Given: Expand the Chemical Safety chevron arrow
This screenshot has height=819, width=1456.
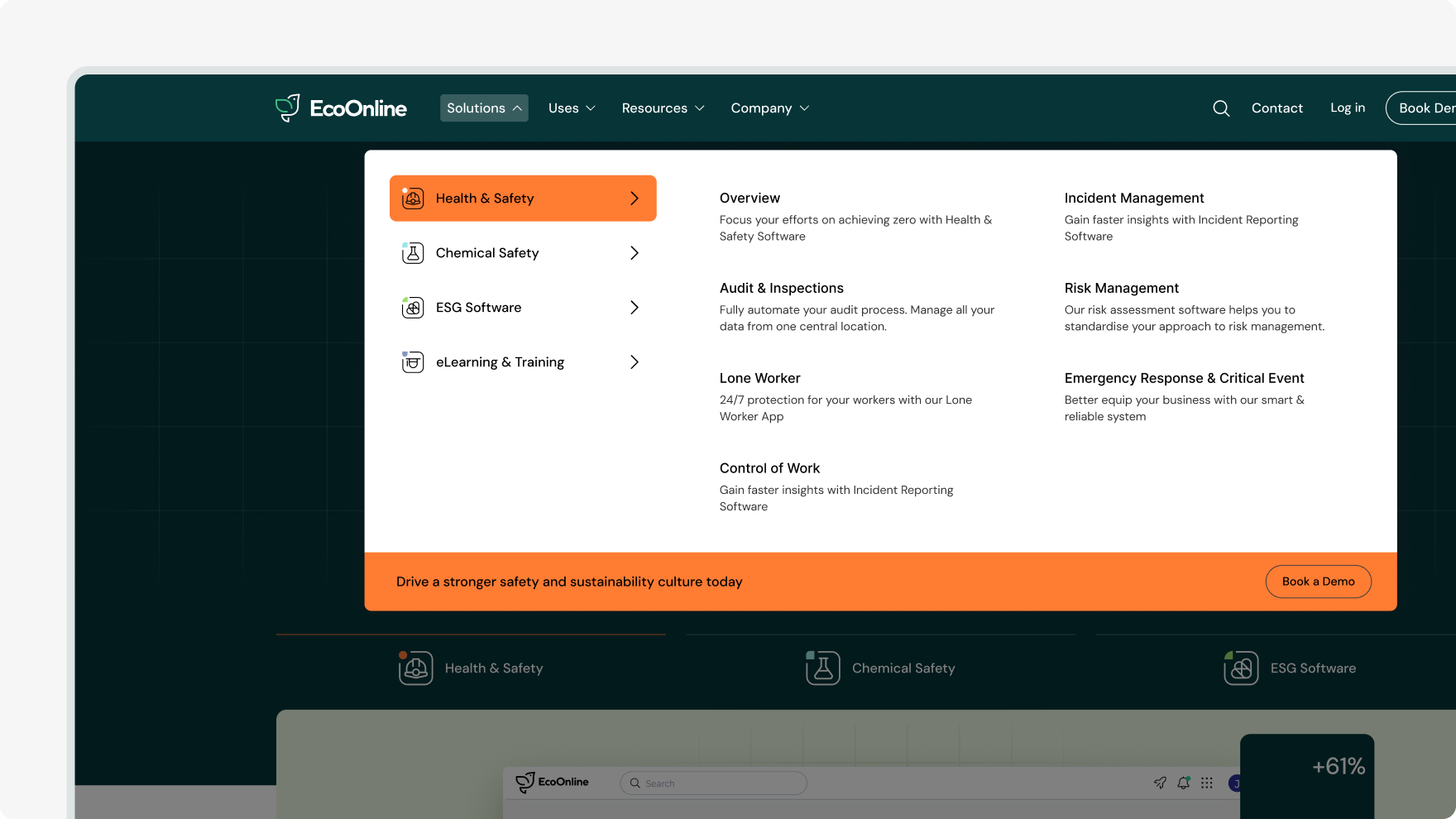Looking at the screenshot, I should pyautogui.click(x=635, y=253).
